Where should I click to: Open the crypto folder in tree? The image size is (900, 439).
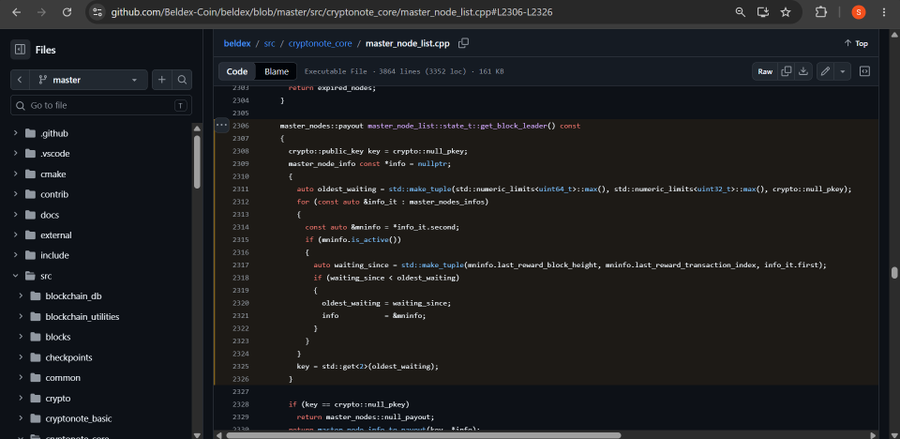tap(58, 398)
